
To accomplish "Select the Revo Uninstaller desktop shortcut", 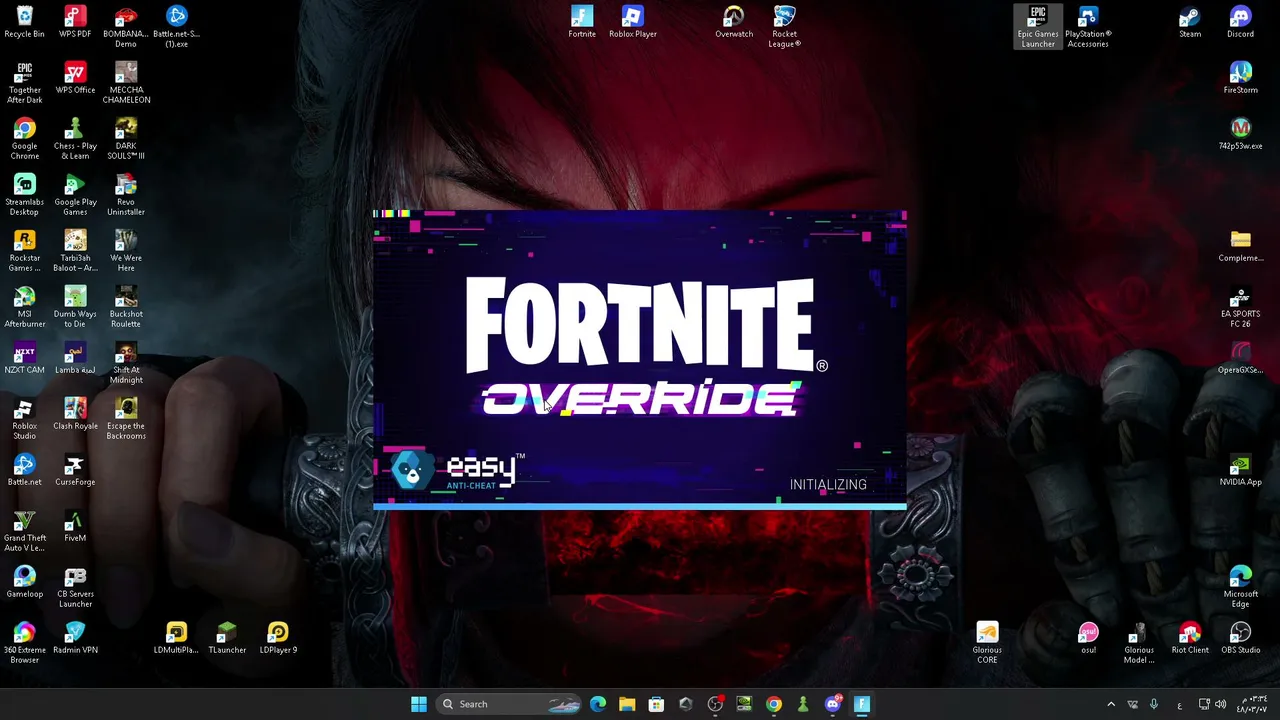I will [126, 195].
